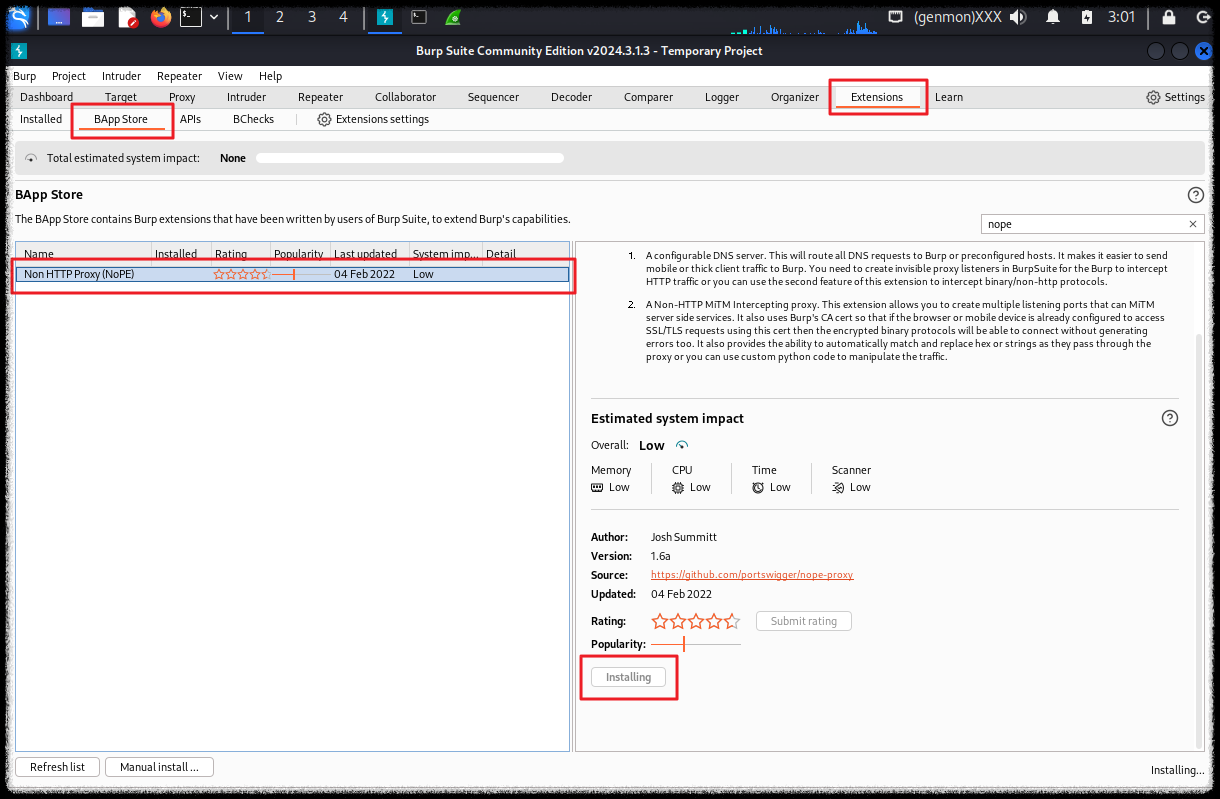Switch to the Proxy tab
The image size is (1220, 799).
(182, 97)
